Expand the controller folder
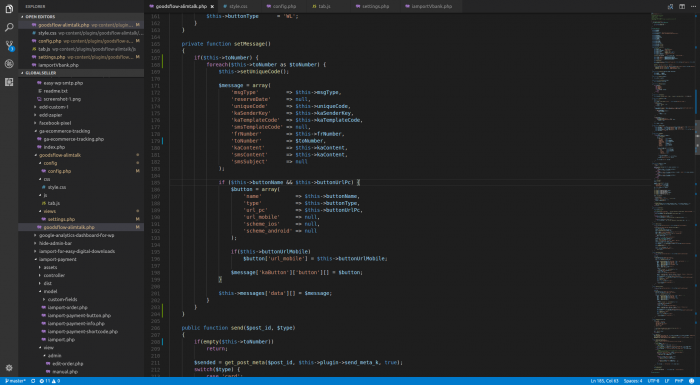Viewport: 700px width, 385px height. tap(54, 276)
